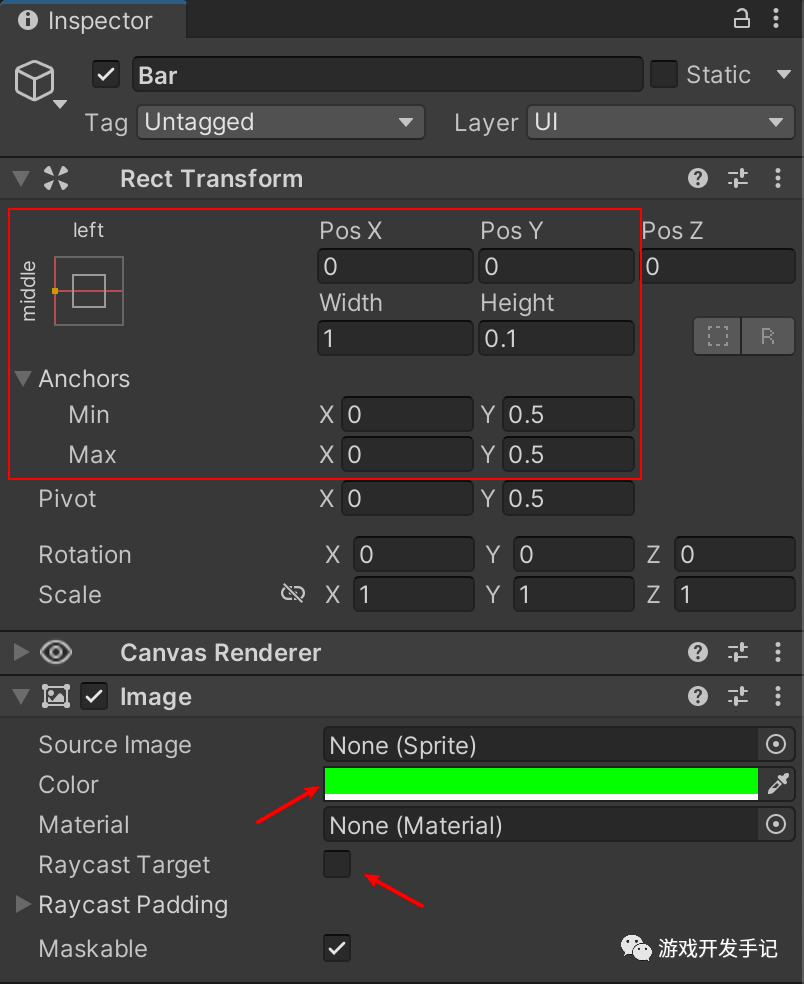Click the Rotation X field
This screenshot has width=804, height=984.
pyautogui.click(x=414, y=554)
